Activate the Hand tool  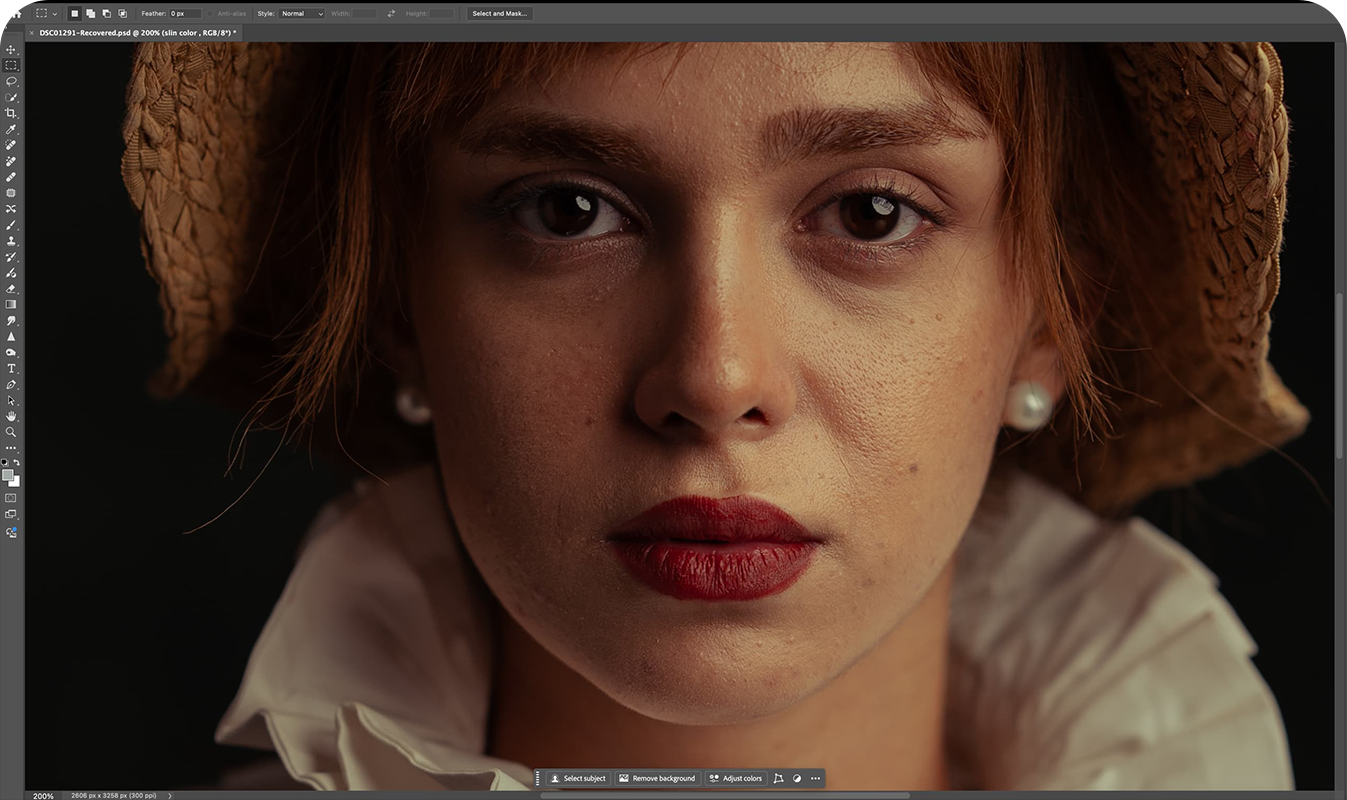click(11, 416)
